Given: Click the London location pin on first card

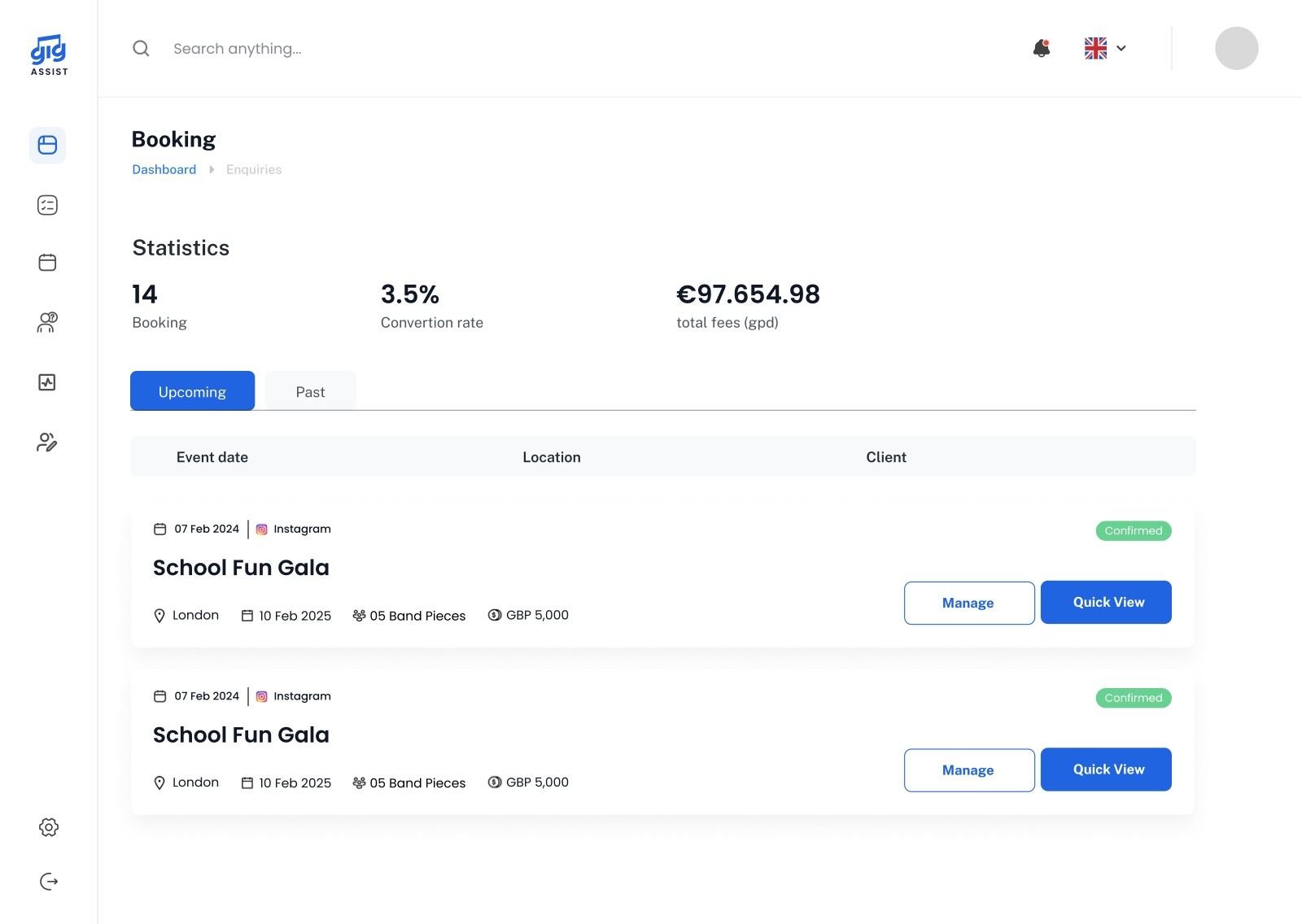Looking at the screenshot, I should point(159,616).
